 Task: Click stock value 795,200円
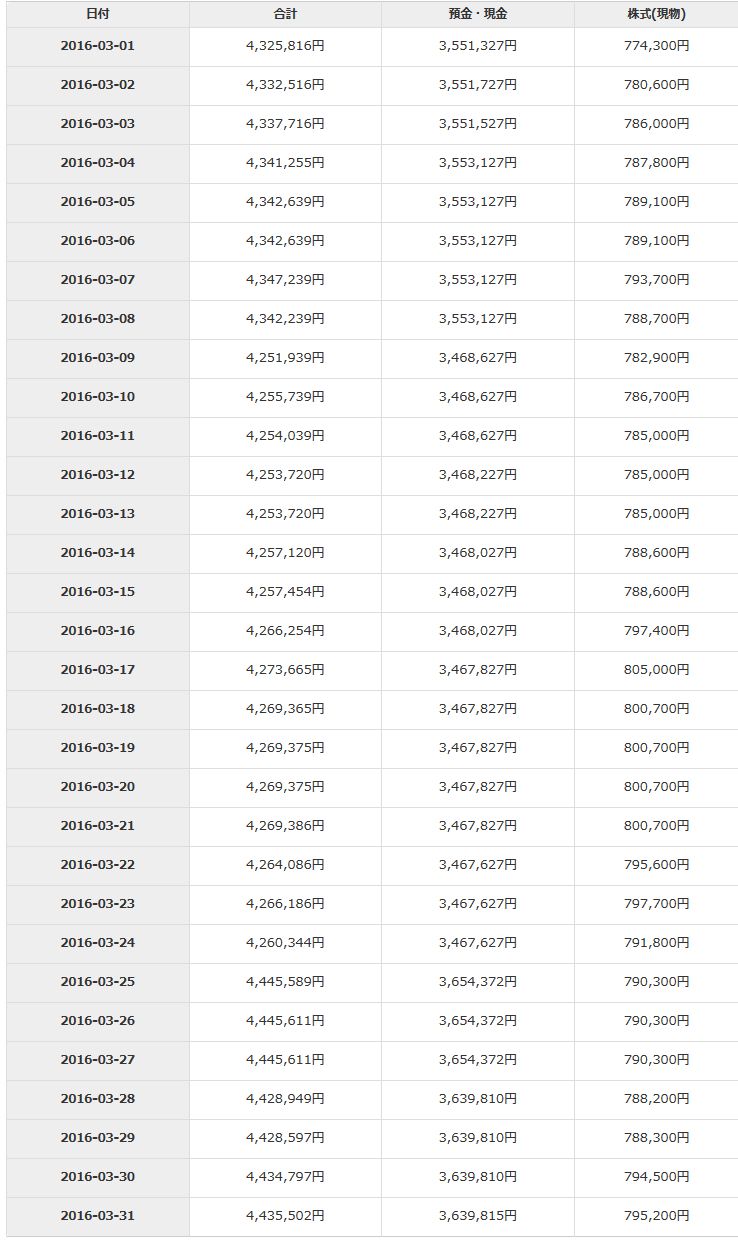tap(657, 1216)
